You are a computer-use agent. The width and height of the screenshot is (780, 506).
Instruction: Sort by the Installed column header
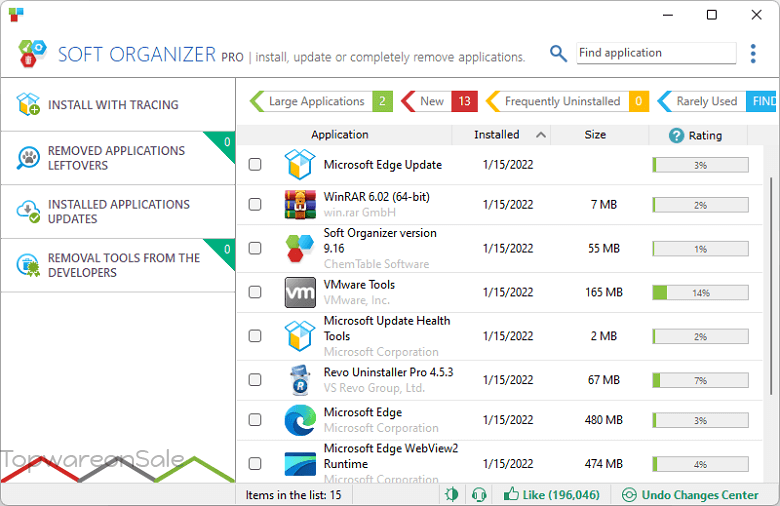501,135
